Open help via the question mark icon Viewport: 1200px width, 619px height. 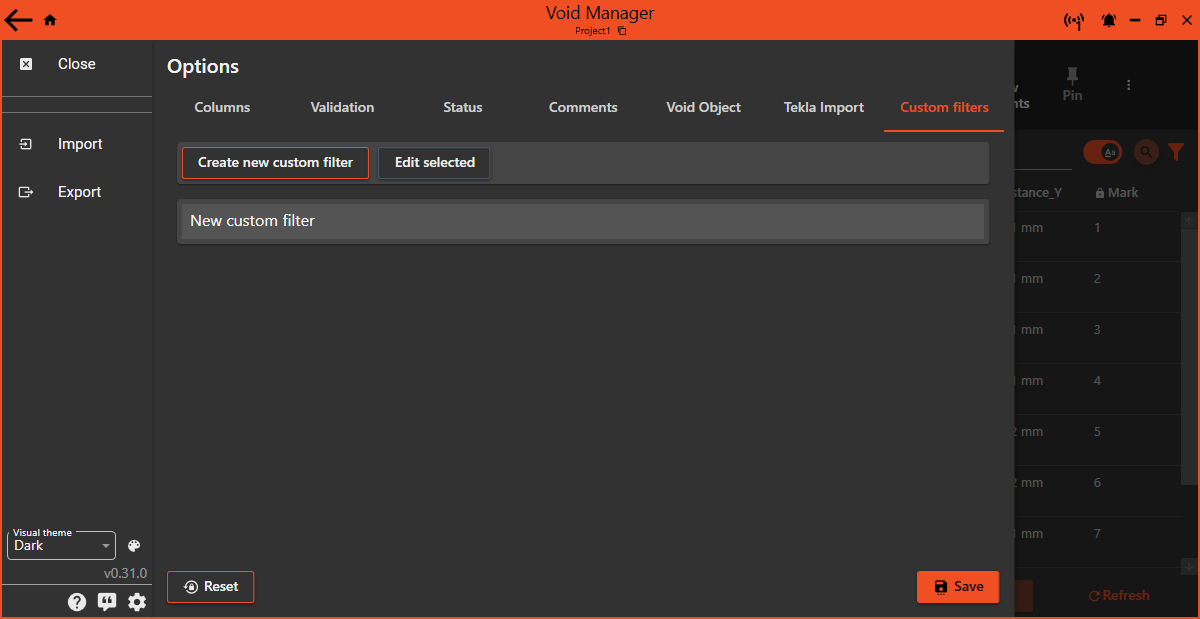(77, 601)
